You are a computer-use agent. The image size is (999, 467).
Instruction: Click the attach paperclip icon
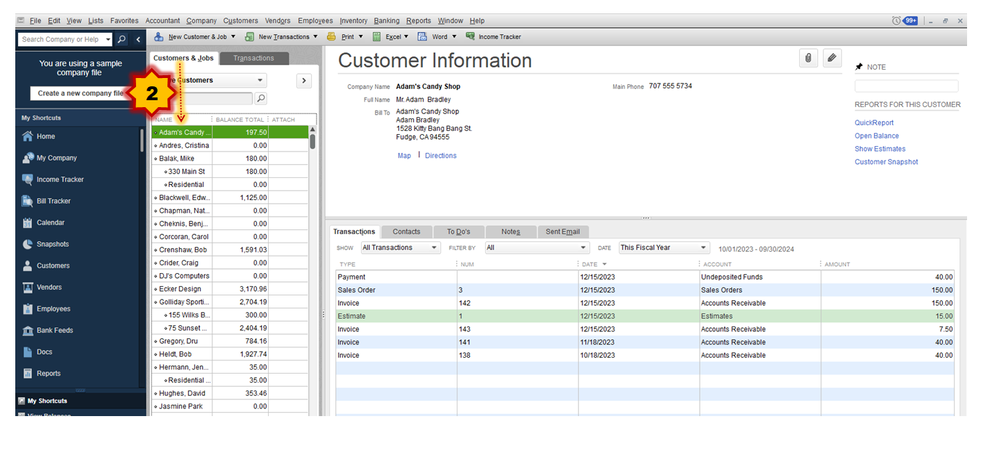[x=808, y=58]
